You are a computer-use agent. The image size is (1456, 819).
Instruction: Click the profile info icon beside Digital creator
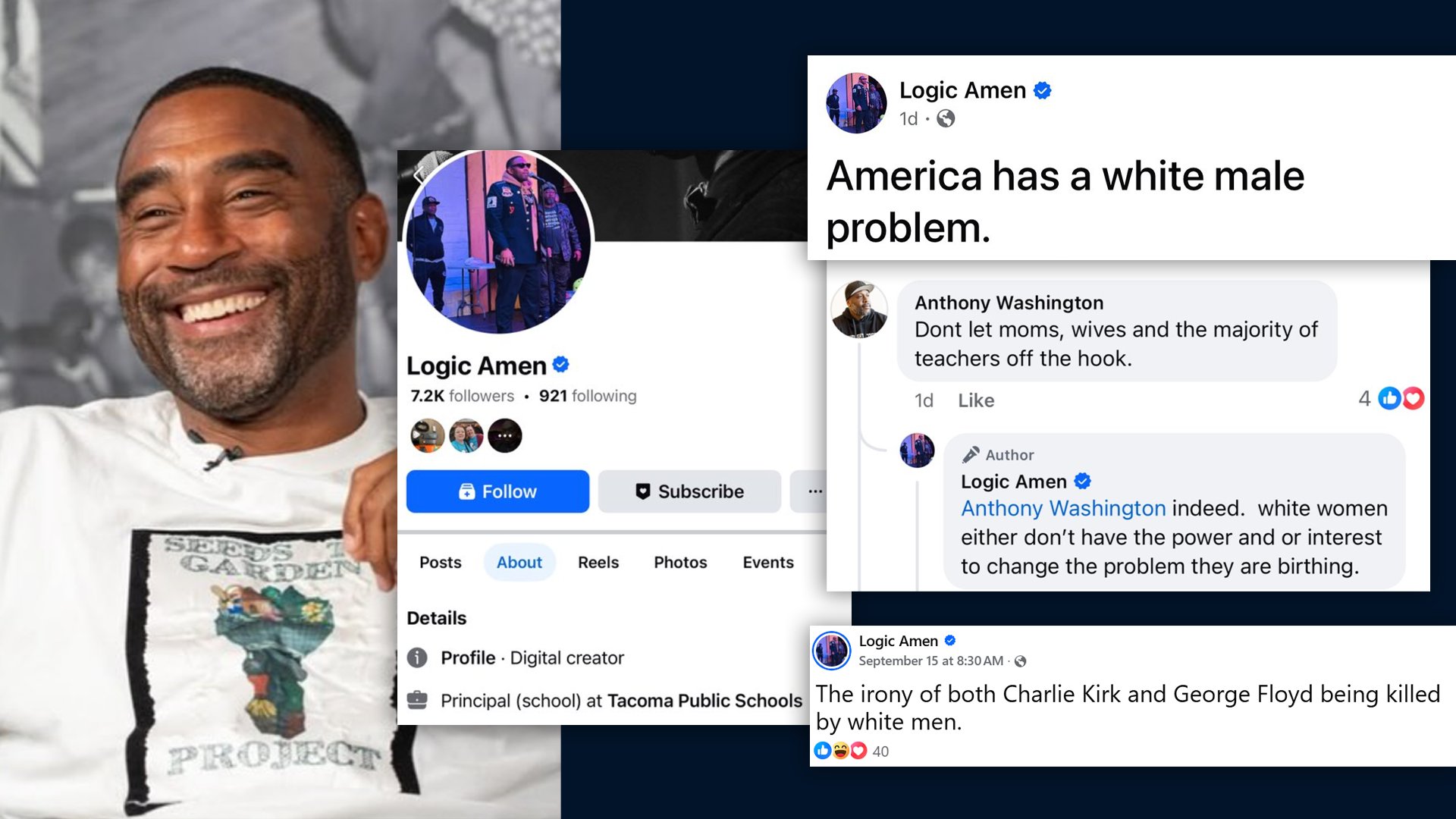pyautogui.click(x=417, y=657)
